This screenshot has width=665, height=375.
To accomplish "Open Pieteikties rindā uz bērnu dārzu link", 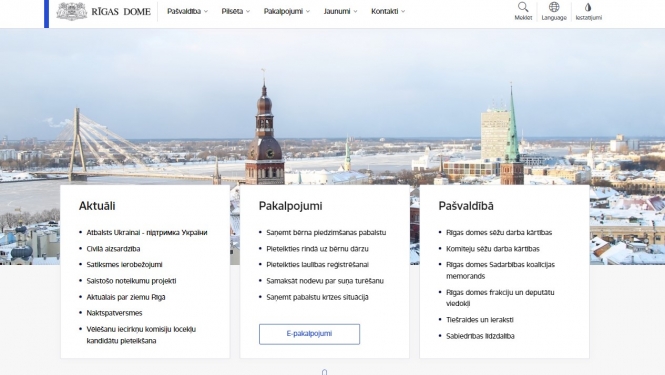I will point(317,249).
